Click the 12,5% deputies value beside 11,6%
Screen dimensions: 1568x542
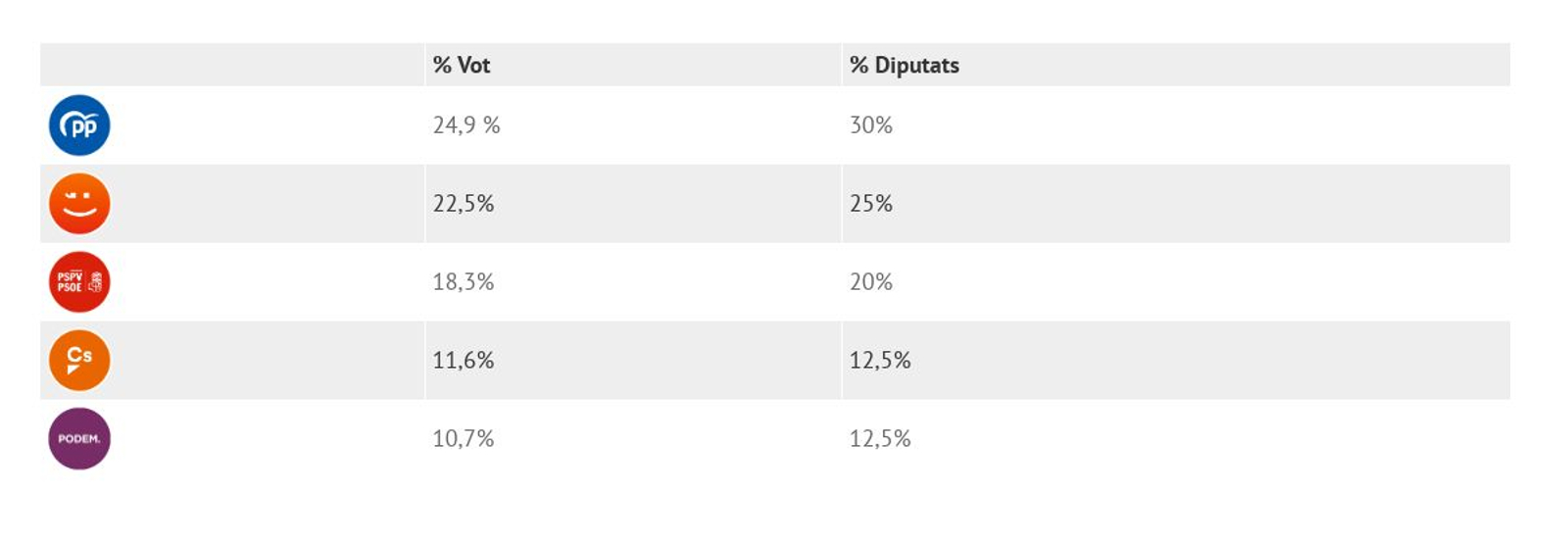880,361
